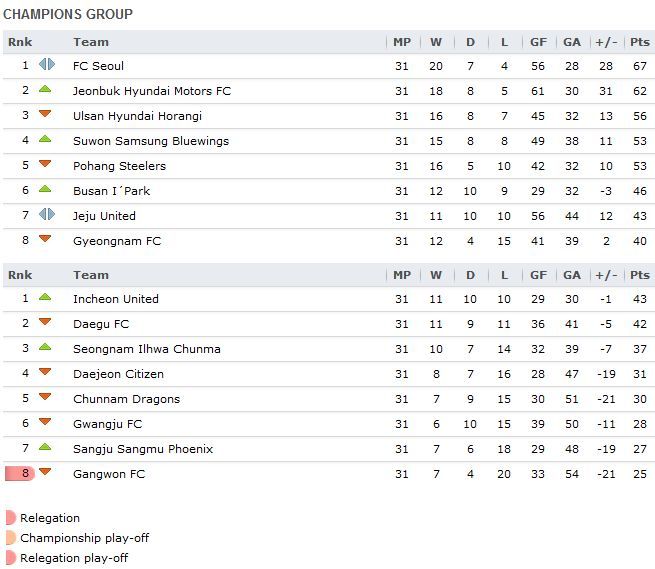Open the Daegu FC team link
This screenshot has width=655, height=569.
point(101,324)
